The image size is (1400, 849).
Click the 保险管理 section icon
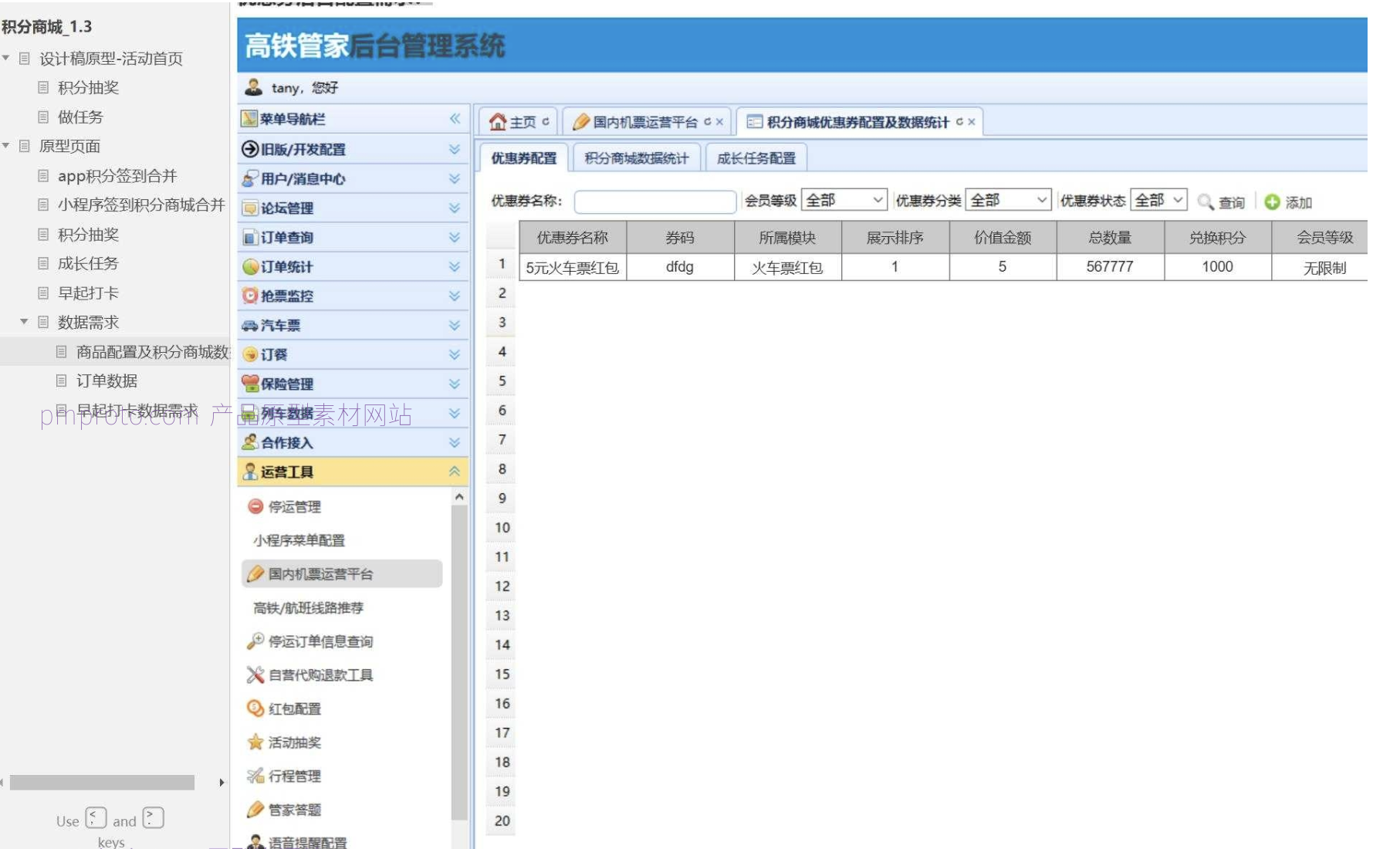(x=250, y=384)
